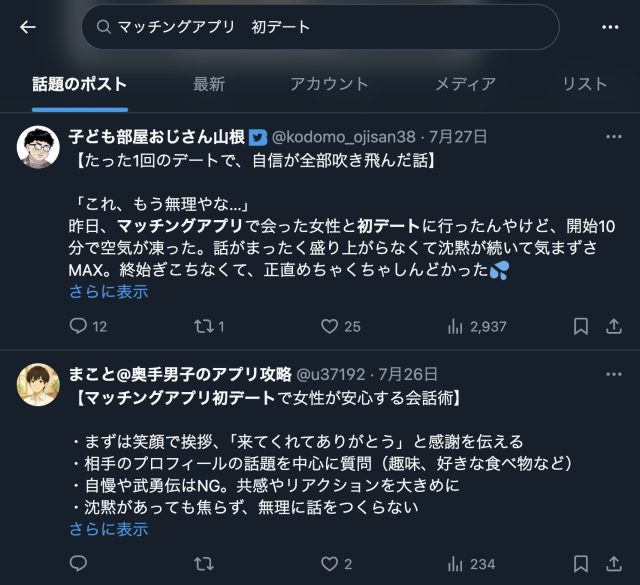
Task: Switch to the 最新 tab
Action: [209, 84]
